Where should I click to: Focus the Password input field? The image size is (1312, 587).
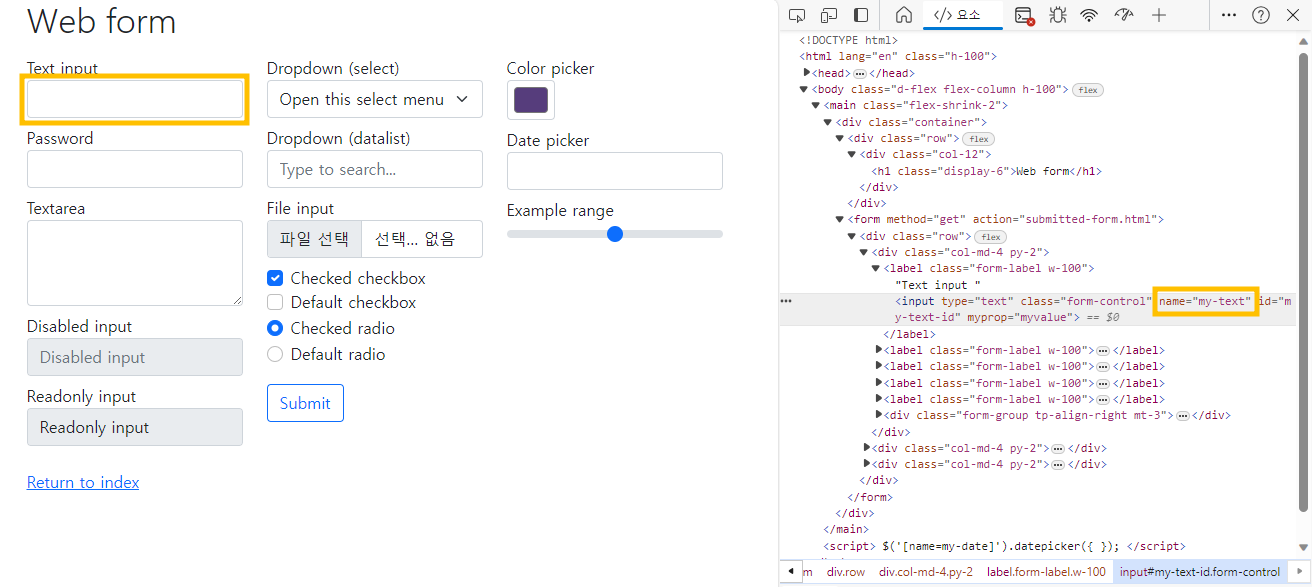coord(135,169)
